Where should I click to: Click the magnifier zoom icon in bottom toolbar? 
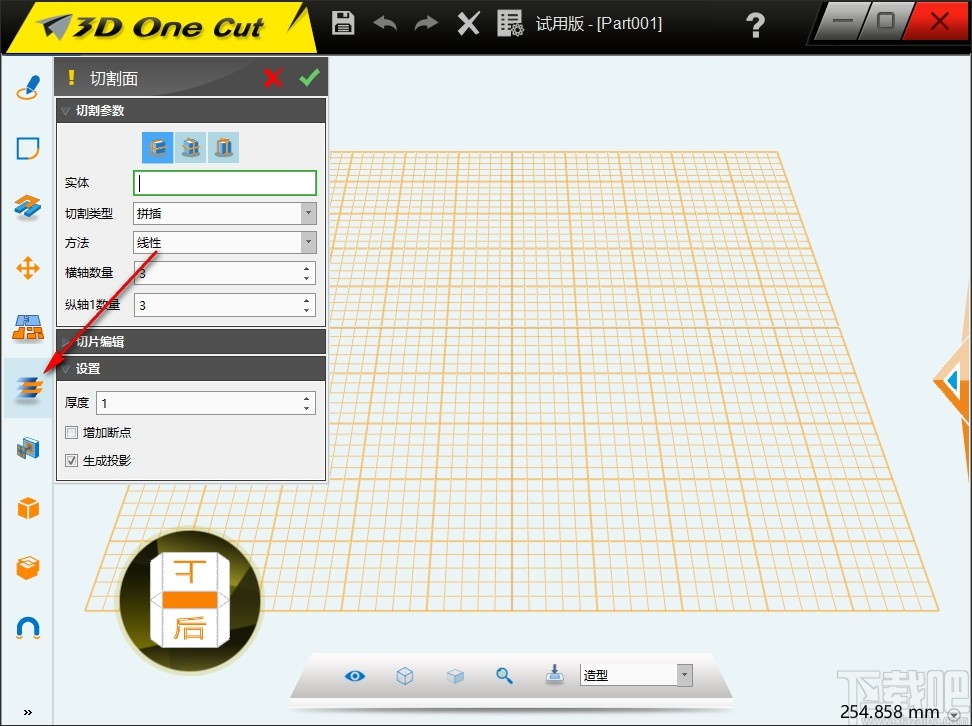pyautogui.click(x=505, y=676)
